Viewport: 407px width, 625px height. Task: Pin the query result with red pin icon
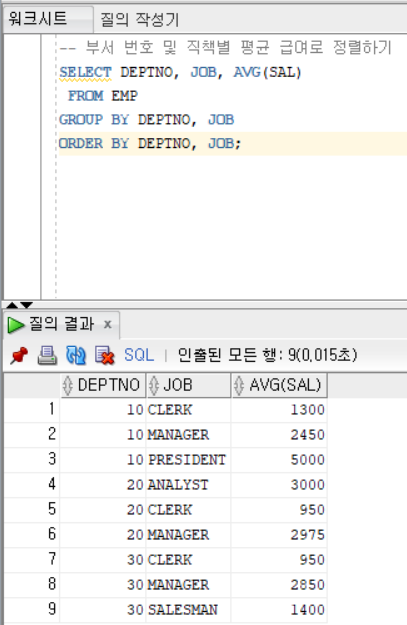point(19,355)
